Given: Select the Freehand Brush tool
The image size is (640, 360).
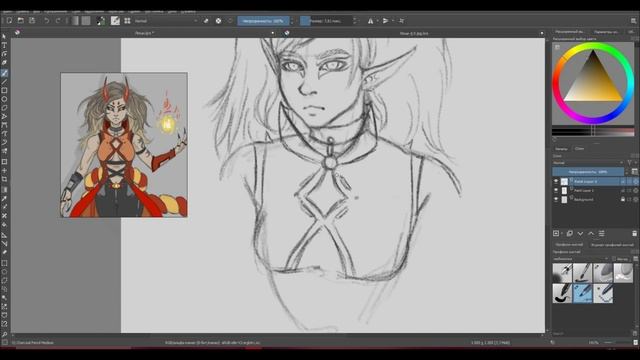Looking at the screenshot, I should coord(4,73).
